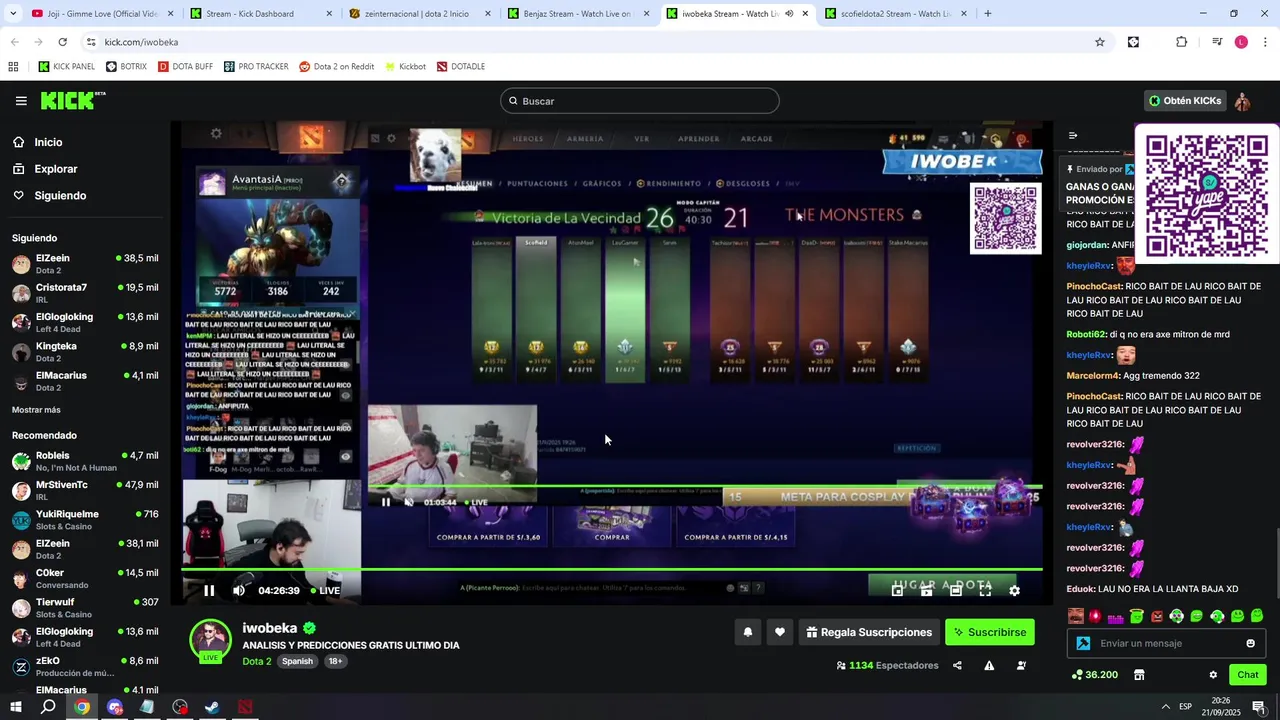Open YukiRiquelme recommended channel
This screenshot has width=1280, height=720.
click(85, 520)
